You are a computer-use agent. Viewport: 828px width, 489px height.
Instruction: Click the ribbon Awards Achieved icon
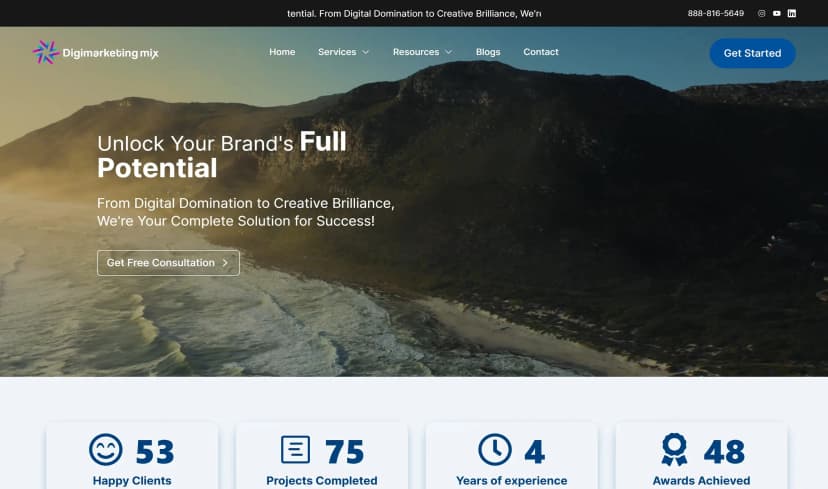[x=674, y=449]
